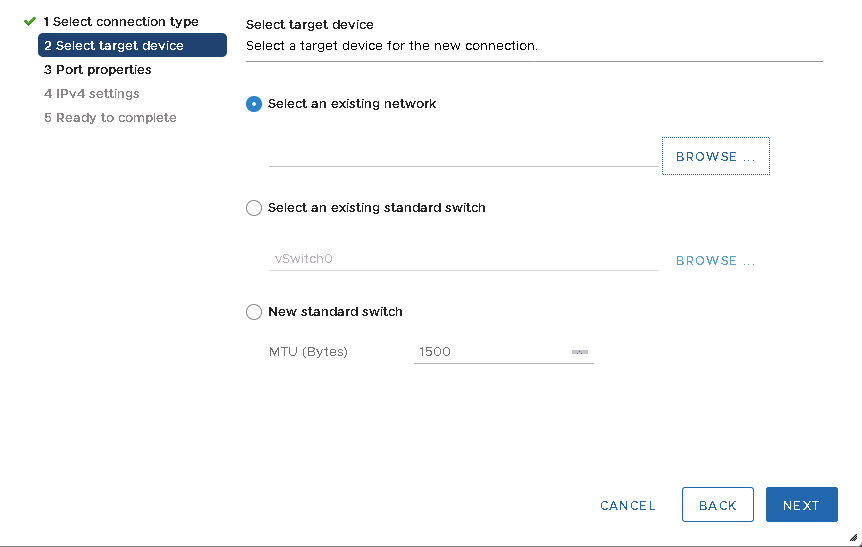Open step 5 Ready to complete
This screenshot has height=547, width=862.
click(110, 117)
